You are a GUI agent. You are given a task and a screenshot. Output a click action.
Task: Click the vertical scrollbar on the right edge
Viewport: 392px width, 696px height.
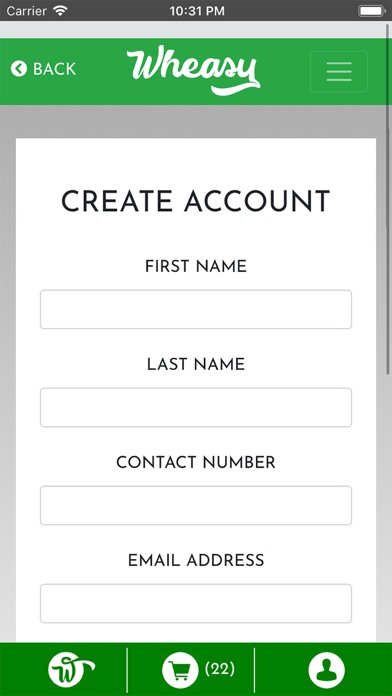click(389, 200)
